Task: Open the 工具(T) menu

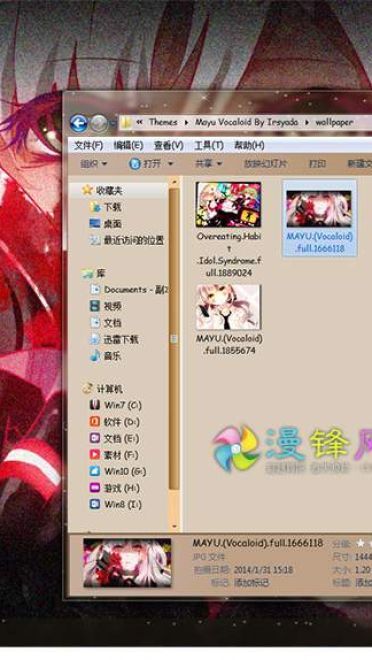Action: pos(209,146)
